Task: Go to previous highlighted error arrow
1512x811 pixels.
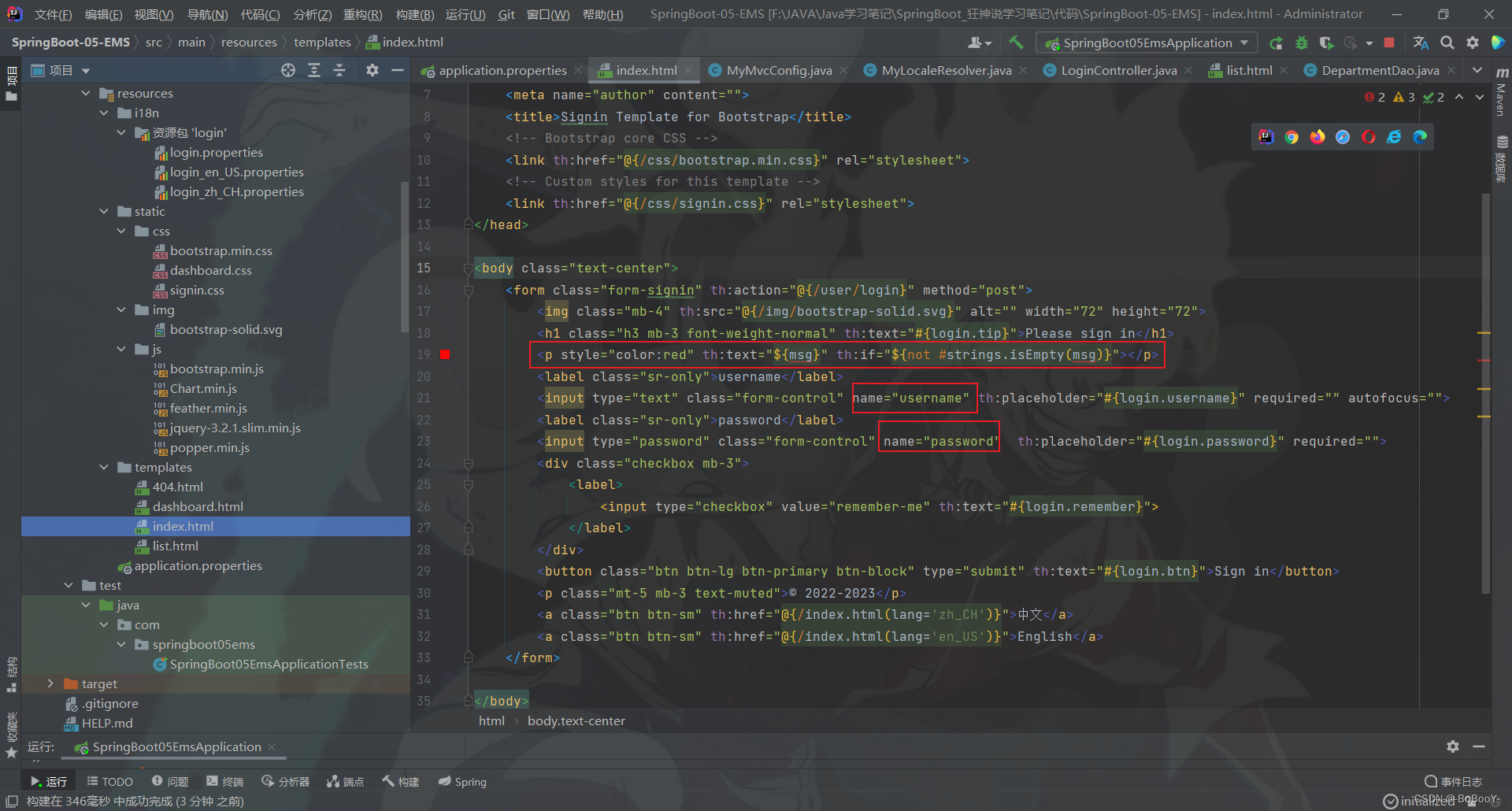Action: 1459,97
